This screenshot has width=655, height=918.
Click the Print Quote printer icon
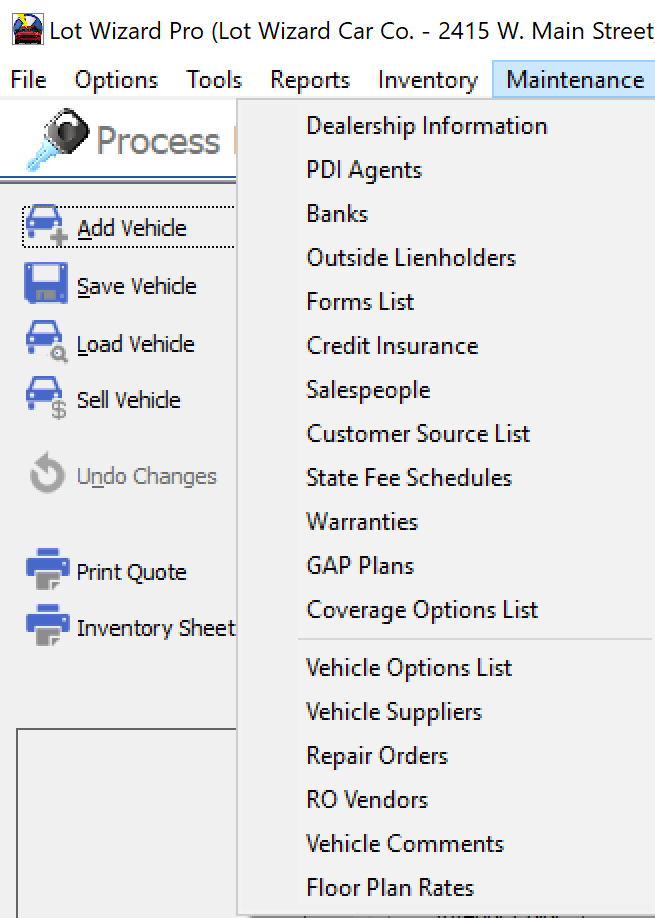46,571
